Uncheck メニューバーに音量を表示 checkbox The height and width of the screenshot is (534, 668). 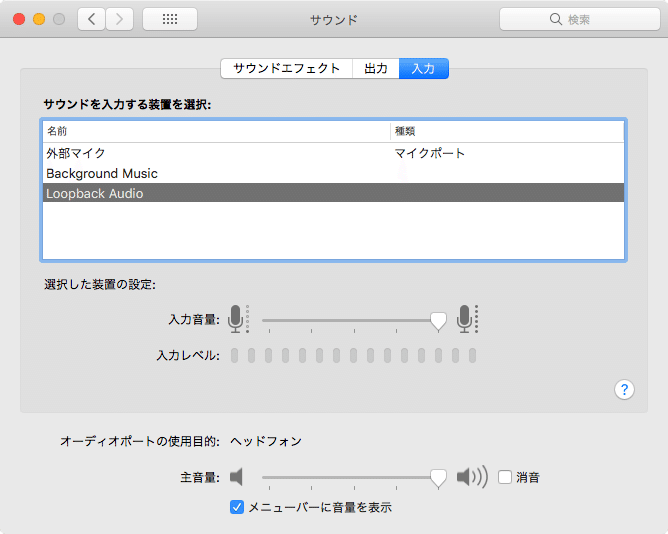237,507
